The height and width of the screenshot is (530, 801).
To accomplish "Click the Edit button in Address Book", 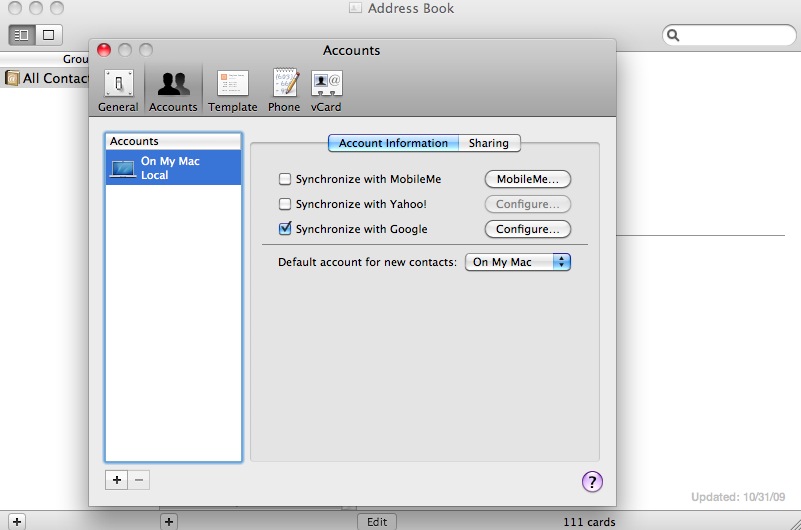I will tap(376, 522).
